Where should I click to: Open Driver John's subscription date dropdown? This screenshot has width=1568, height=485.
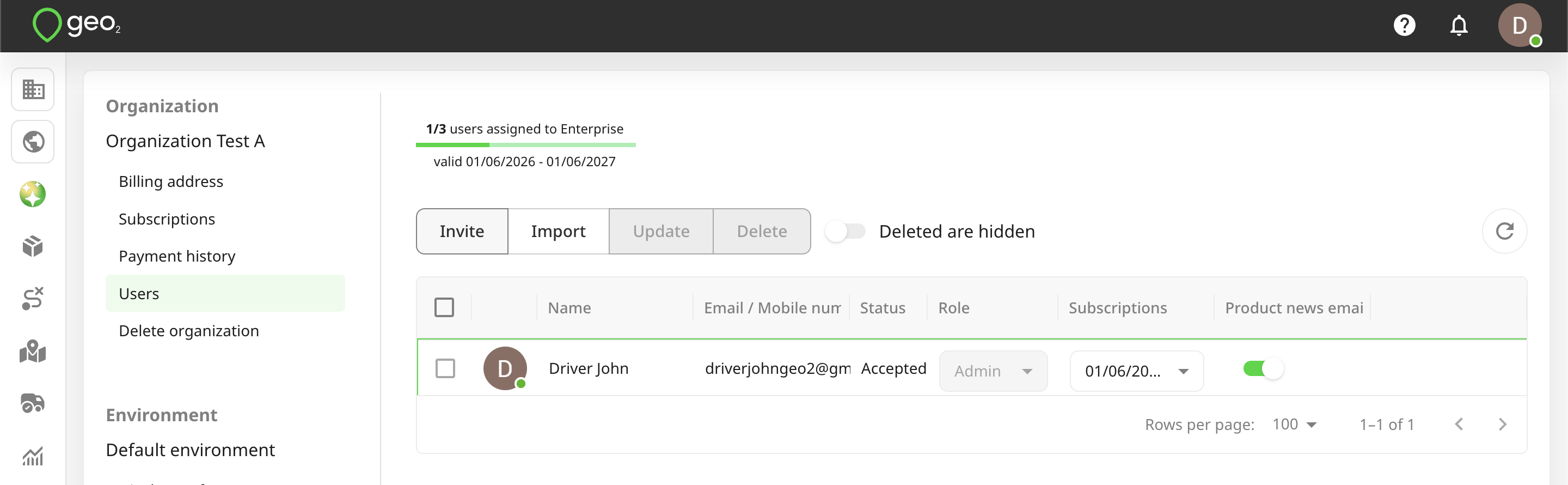[1136, 371]
